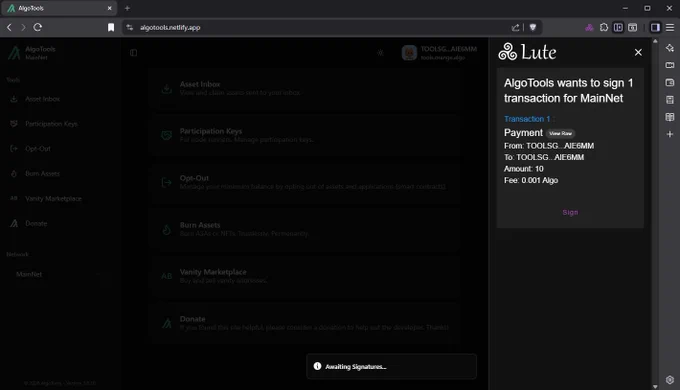Click the Awaiting Signatures notification
This screenshot has height=390, width=680.
coord(391,367)
